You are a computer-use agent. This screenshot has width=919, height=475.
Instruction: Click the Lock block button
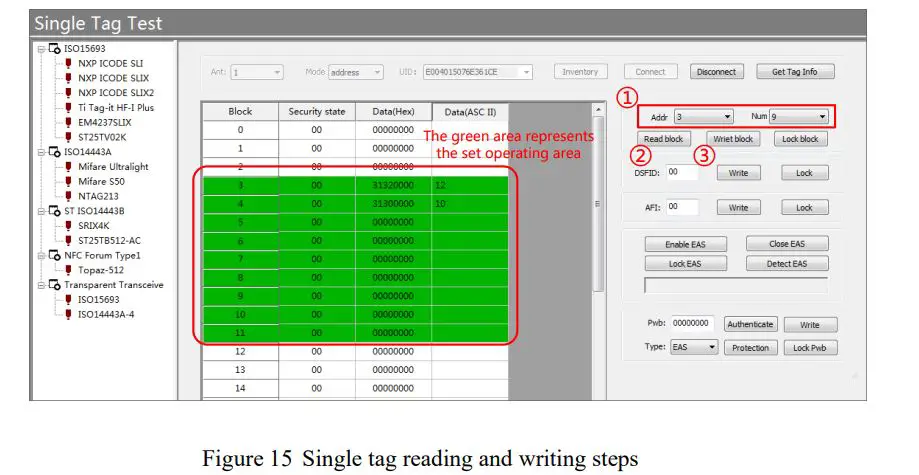point(800,139)
